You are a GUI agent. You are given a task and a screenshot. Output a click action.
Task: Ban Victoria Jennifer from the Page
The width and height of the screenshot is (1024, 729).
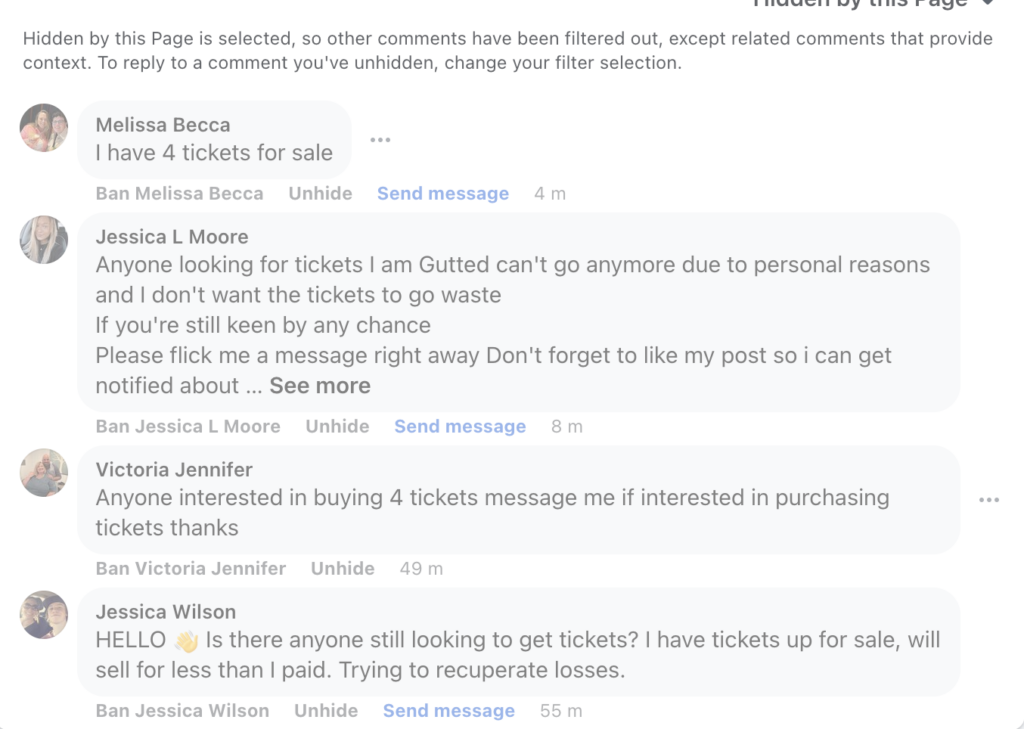pos(191,569)
